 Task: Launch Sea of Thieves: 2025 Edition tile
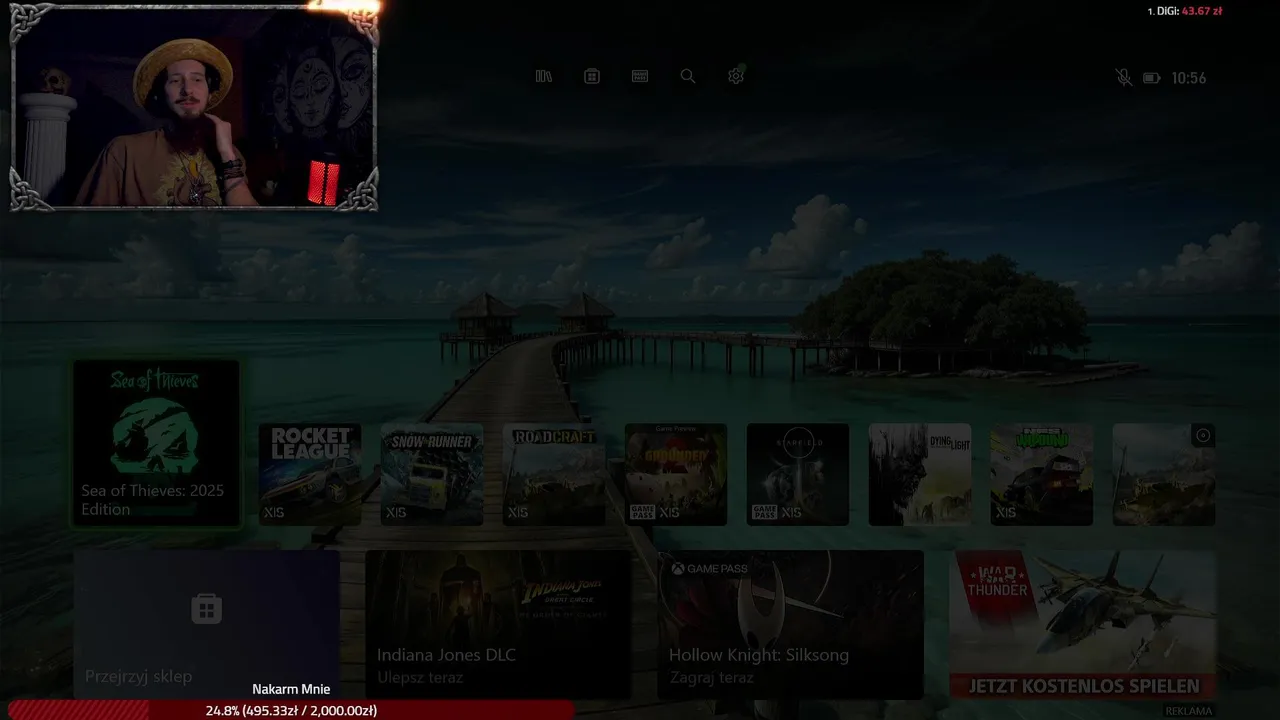pyautogui.click(x=156, y=444)
